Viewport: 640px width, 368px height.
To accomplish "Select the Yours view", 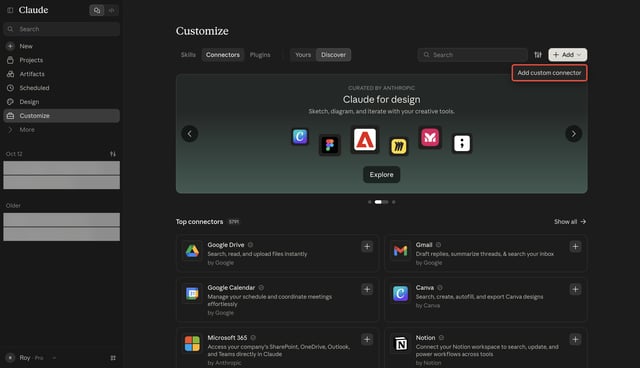I will point(303,55).
